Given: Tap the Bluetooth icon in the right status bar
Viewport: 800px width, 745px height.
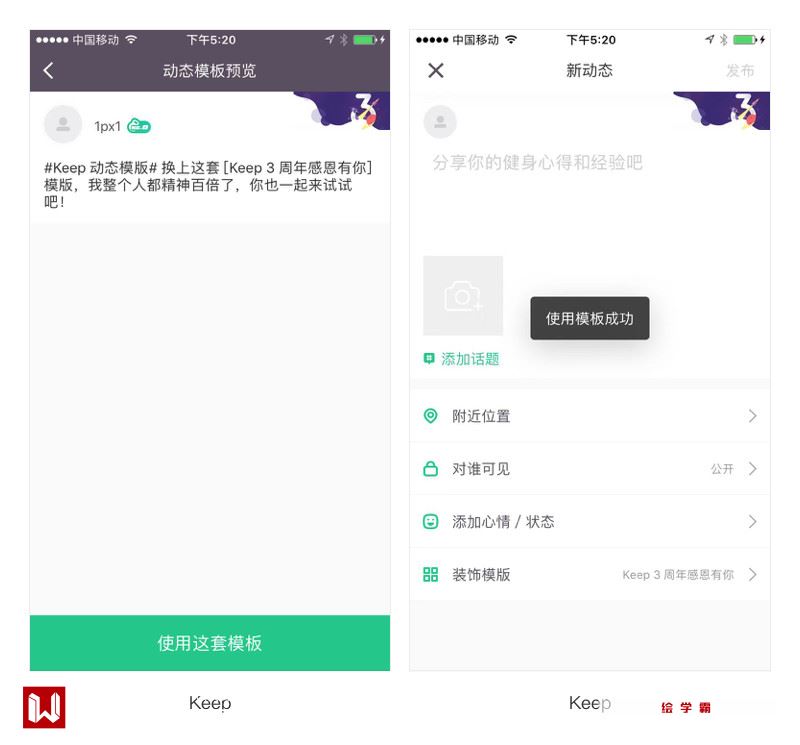Looking at the screenshot, I should (x=723, y=39).
